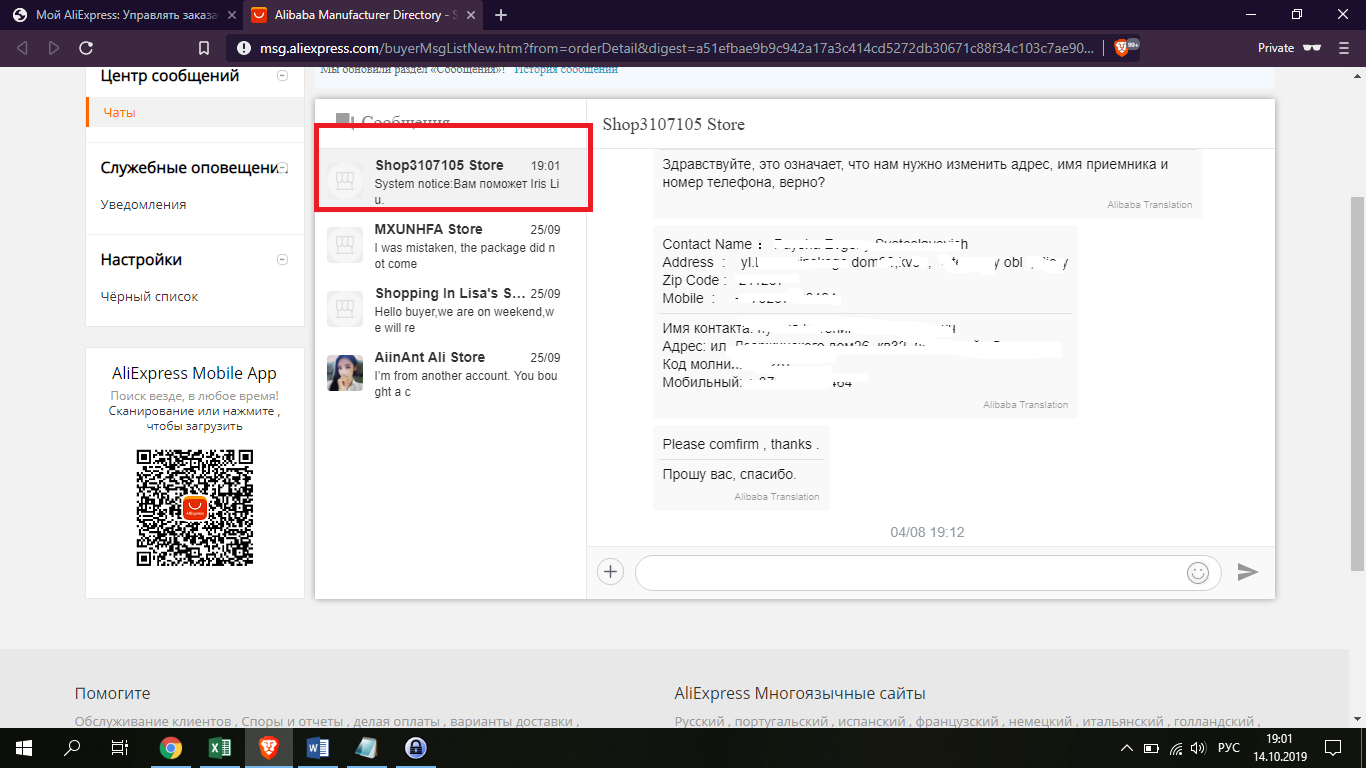1366x768 pixels.
Task: Select the Alibaba Manufacturer Directory tab
Action: (363, 15)
